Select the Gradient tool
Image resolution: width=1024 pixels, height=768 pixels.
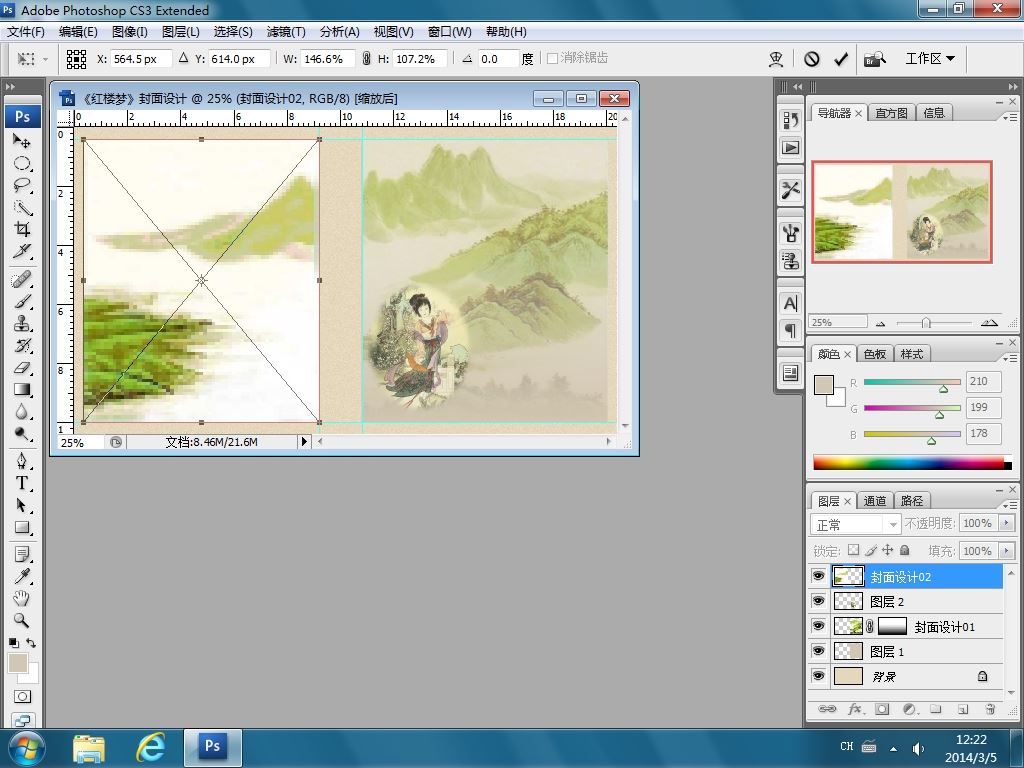pos(22,390)
